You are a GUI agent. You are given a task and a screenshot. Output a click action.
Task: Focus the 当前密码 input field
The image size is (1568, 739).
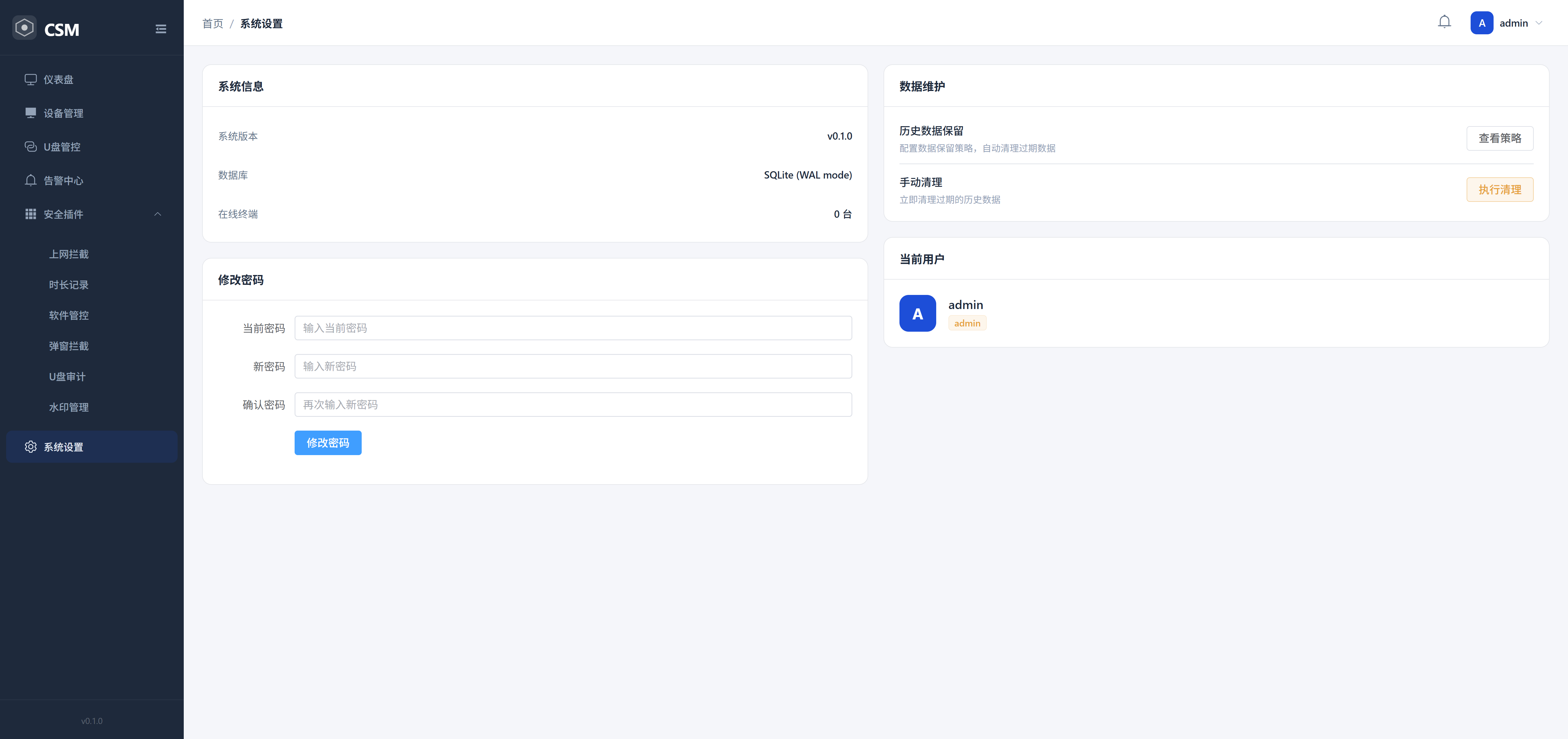click(573, 328)
